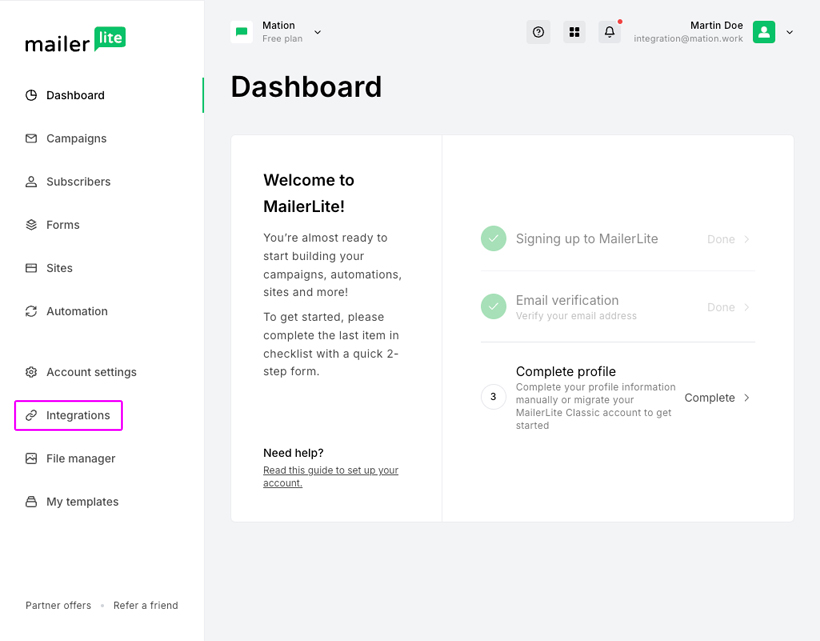The height and width of the screenshot is (641, 820).
Task: Open the apps grid icon
Action: [574, 32]
